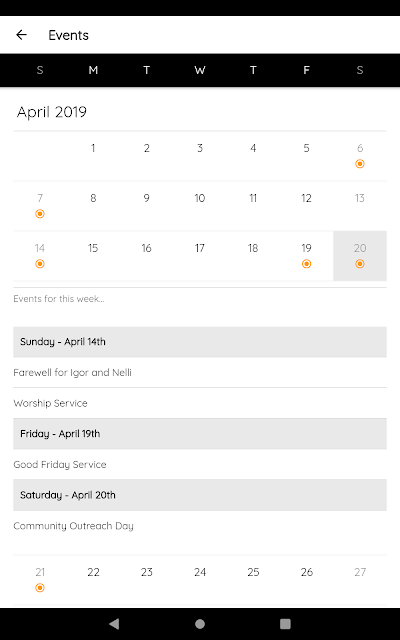Tap the Friday - April 19th header
The width and height of the screenshot is (400, 640).
(x=200, y=433)
